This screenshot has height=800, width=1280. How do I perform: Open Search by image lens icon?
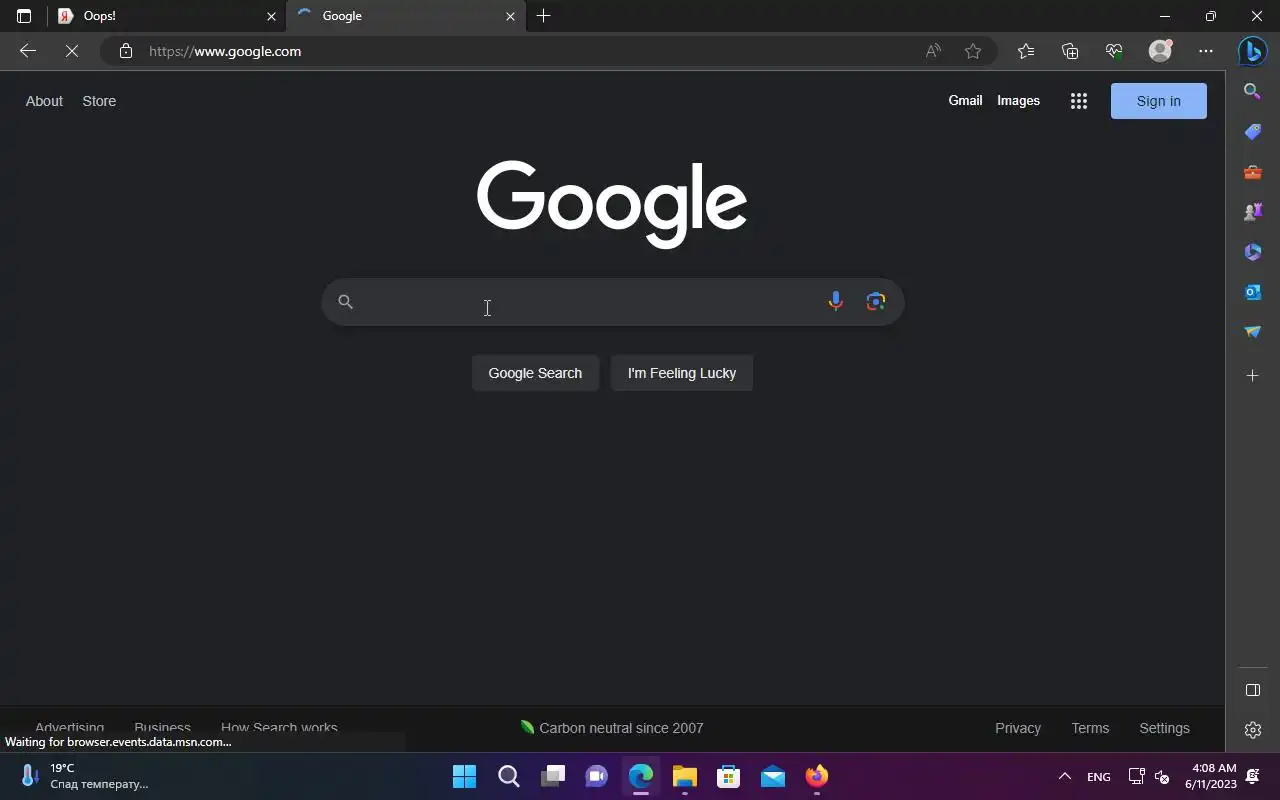tap(876, 301)
